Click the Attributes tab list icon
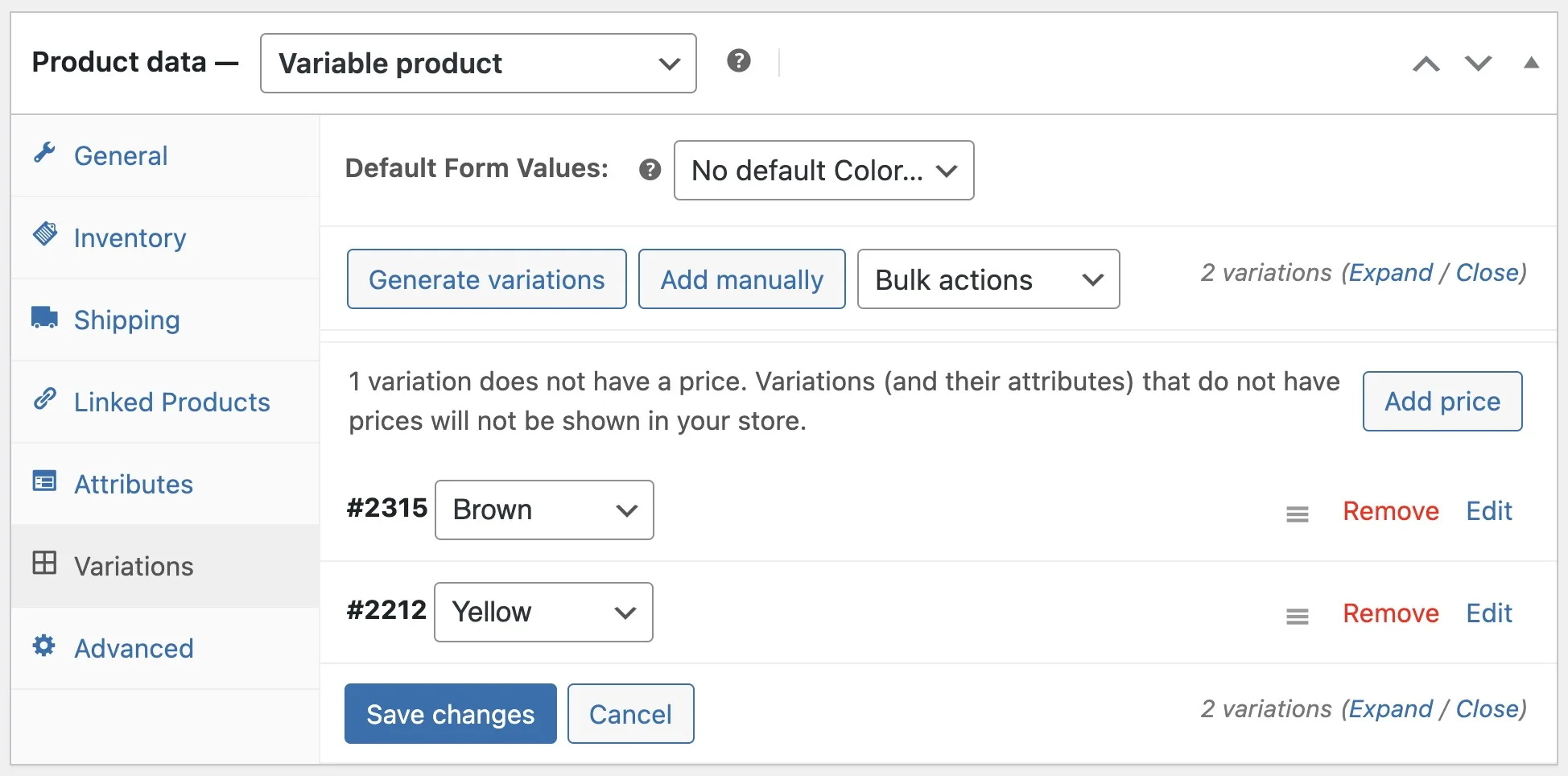1568x776 pixels. (44, 481)
